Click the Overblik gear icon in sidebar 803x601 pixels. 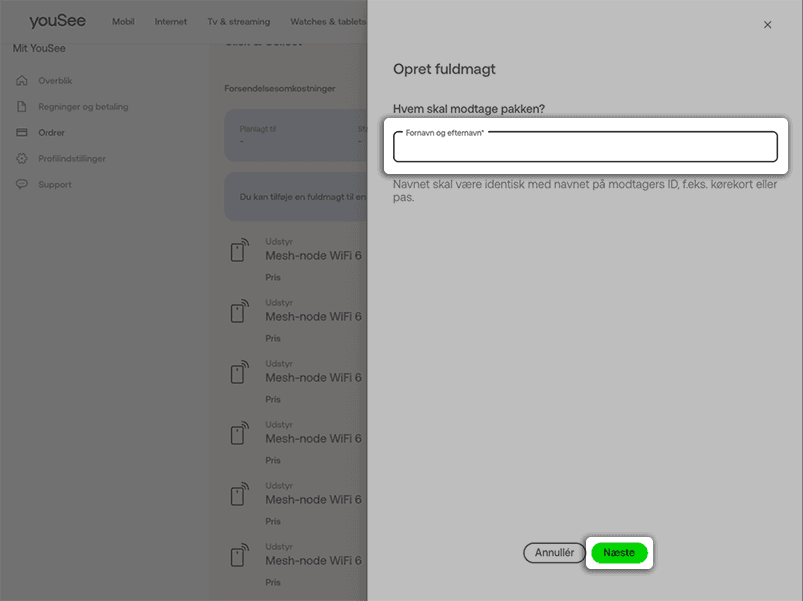[x=21, y=81]
